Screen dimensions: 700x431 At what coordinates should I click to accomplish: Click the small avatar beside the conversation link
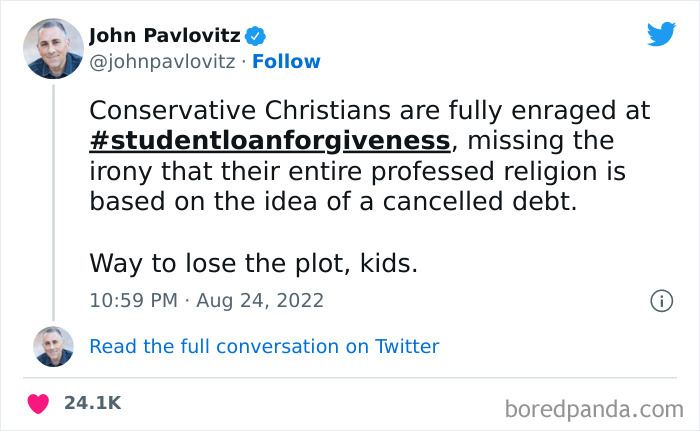(x=53, y=346)
